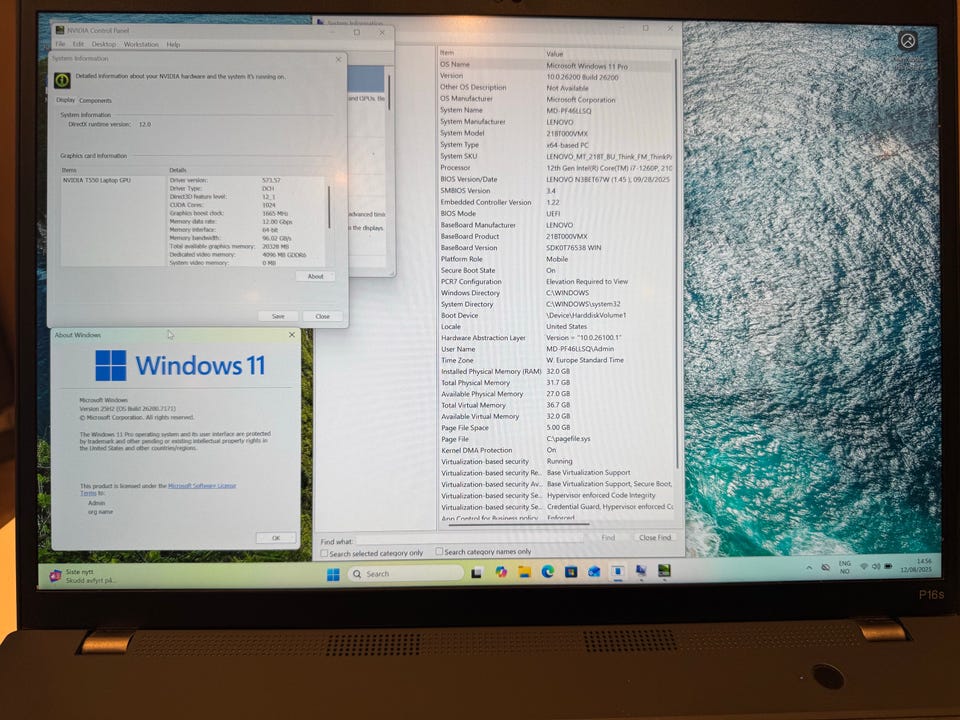Click the Learn about this picture desktop icon
The image size is (960, 720).
(908, 41)
